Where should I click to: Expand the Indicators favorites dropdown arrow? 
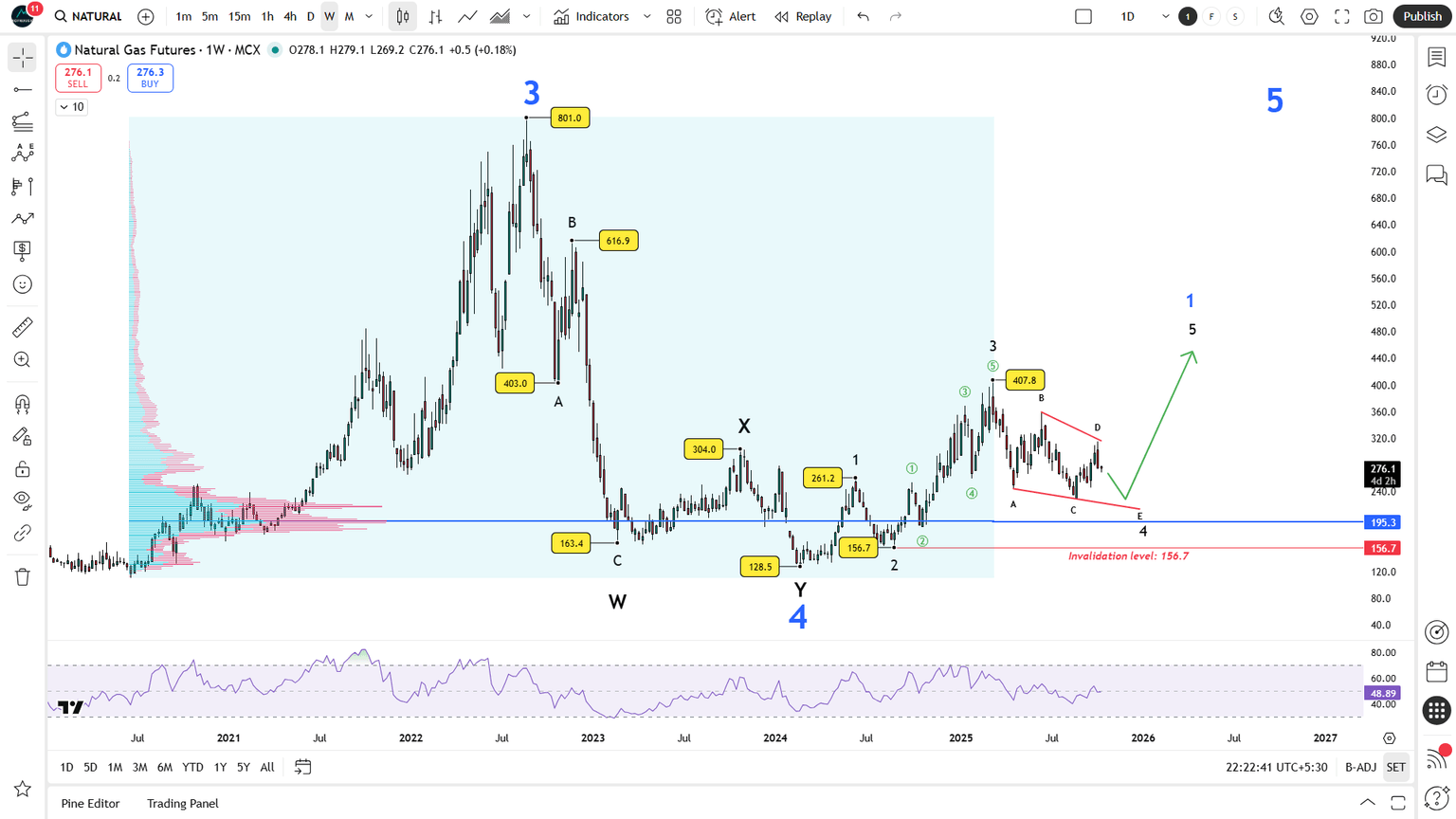[646, 16]
